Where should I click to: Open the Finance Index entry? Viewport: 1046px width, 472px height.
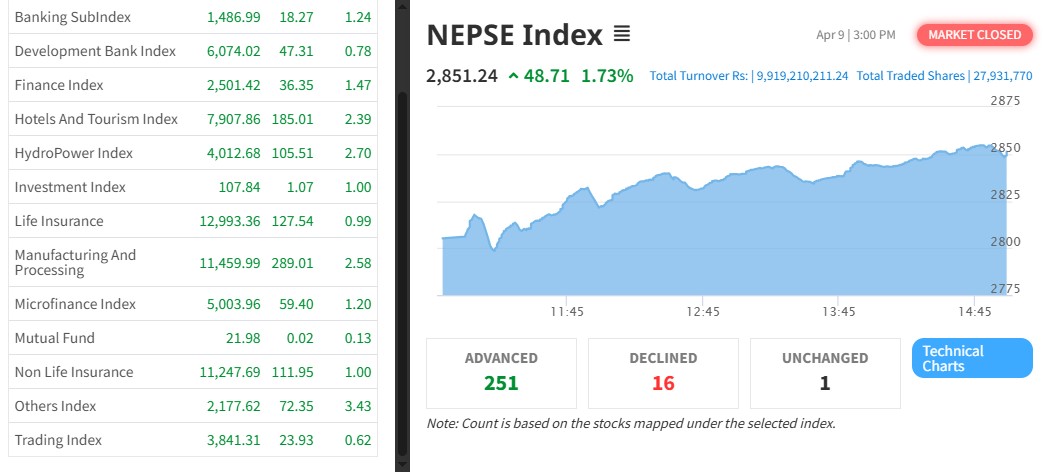coord(59,85)
